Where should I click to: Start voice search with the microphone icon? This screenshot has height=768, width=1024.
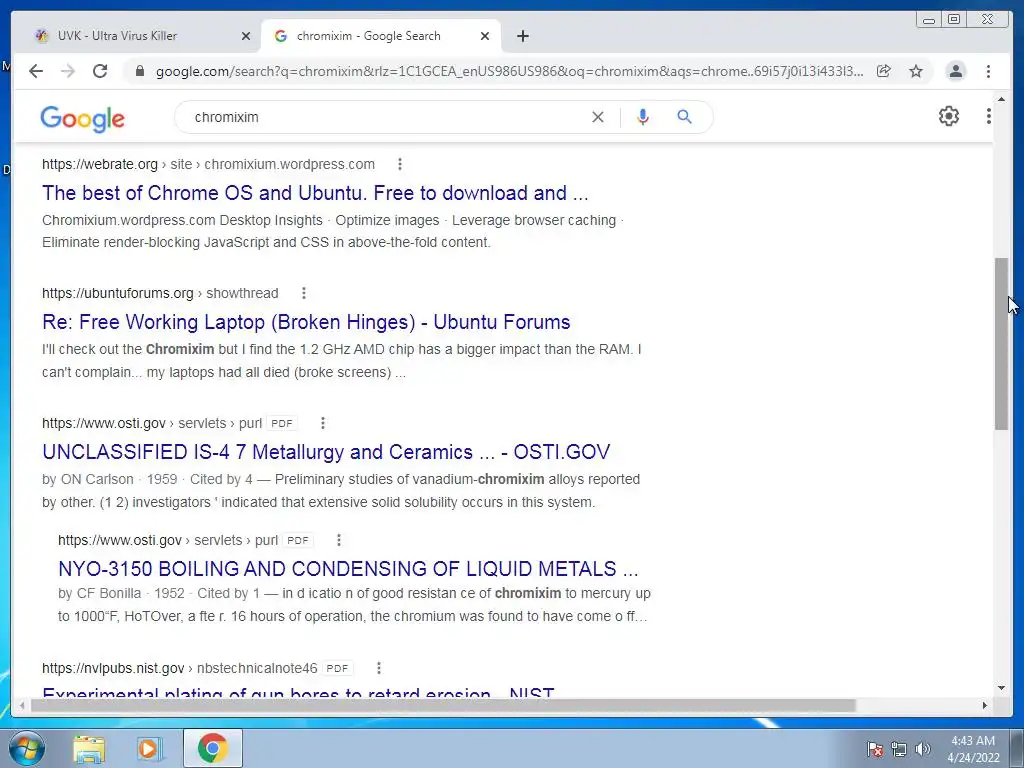(x=643, y=117)
